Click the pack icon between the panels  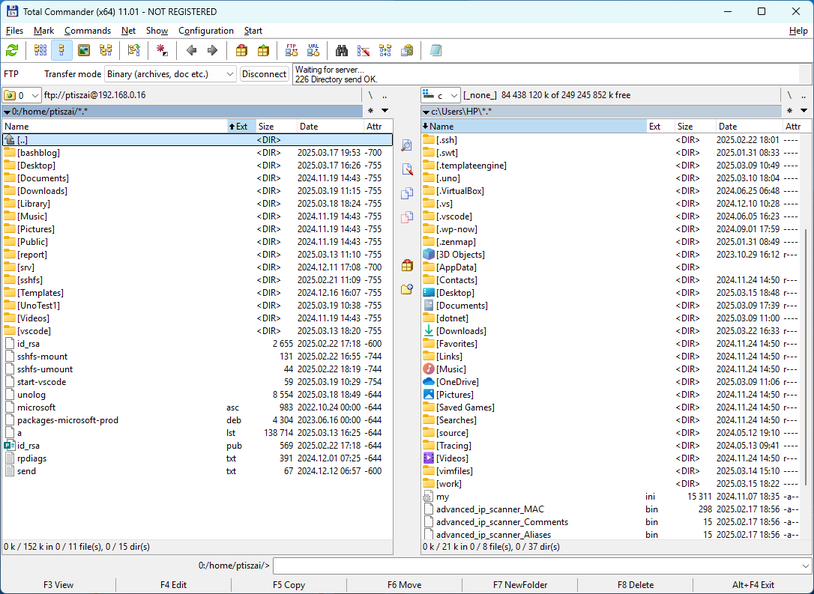407,265
